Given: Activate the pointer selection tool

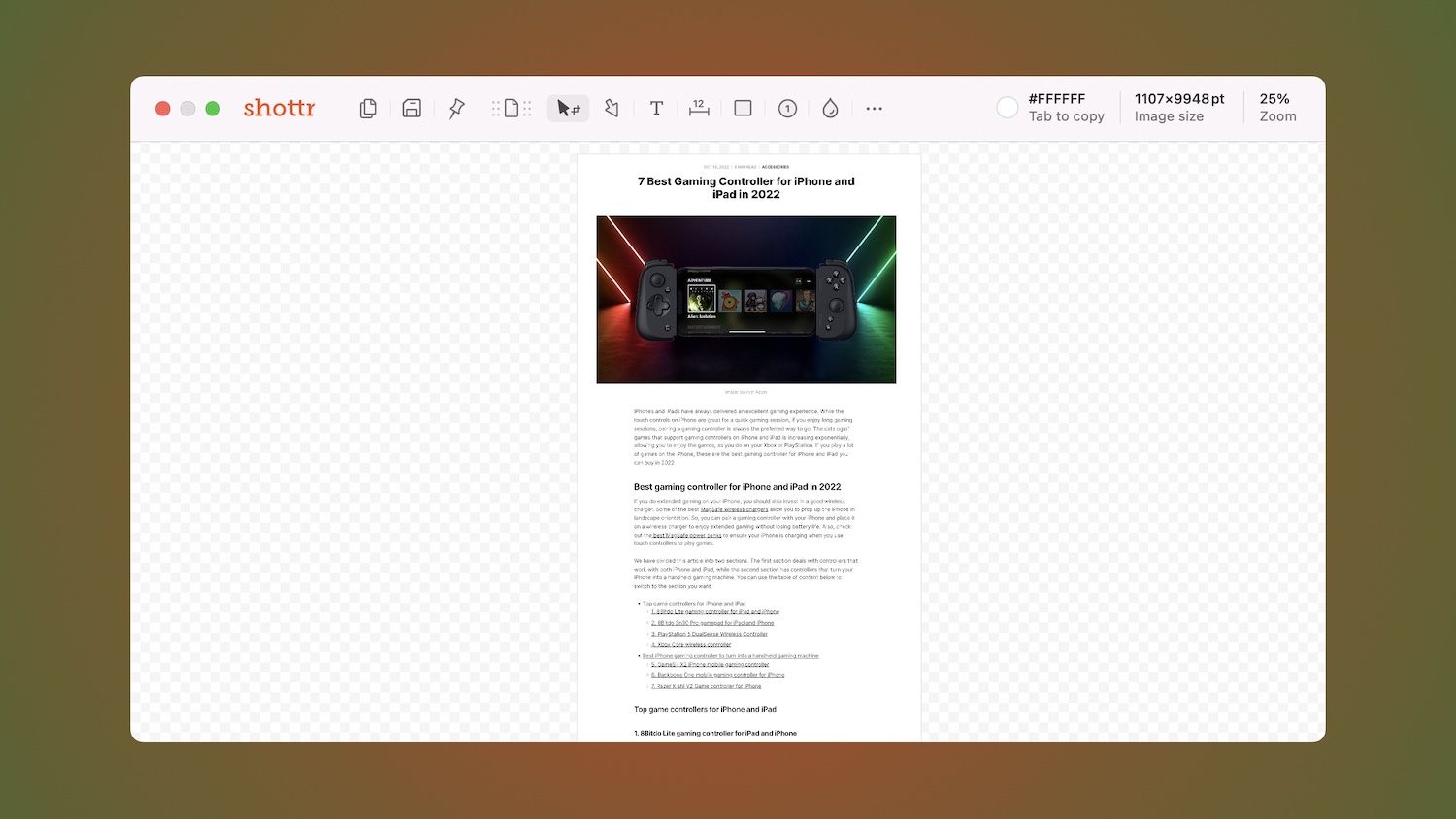Looking at the screenshot, I should 568,108.
